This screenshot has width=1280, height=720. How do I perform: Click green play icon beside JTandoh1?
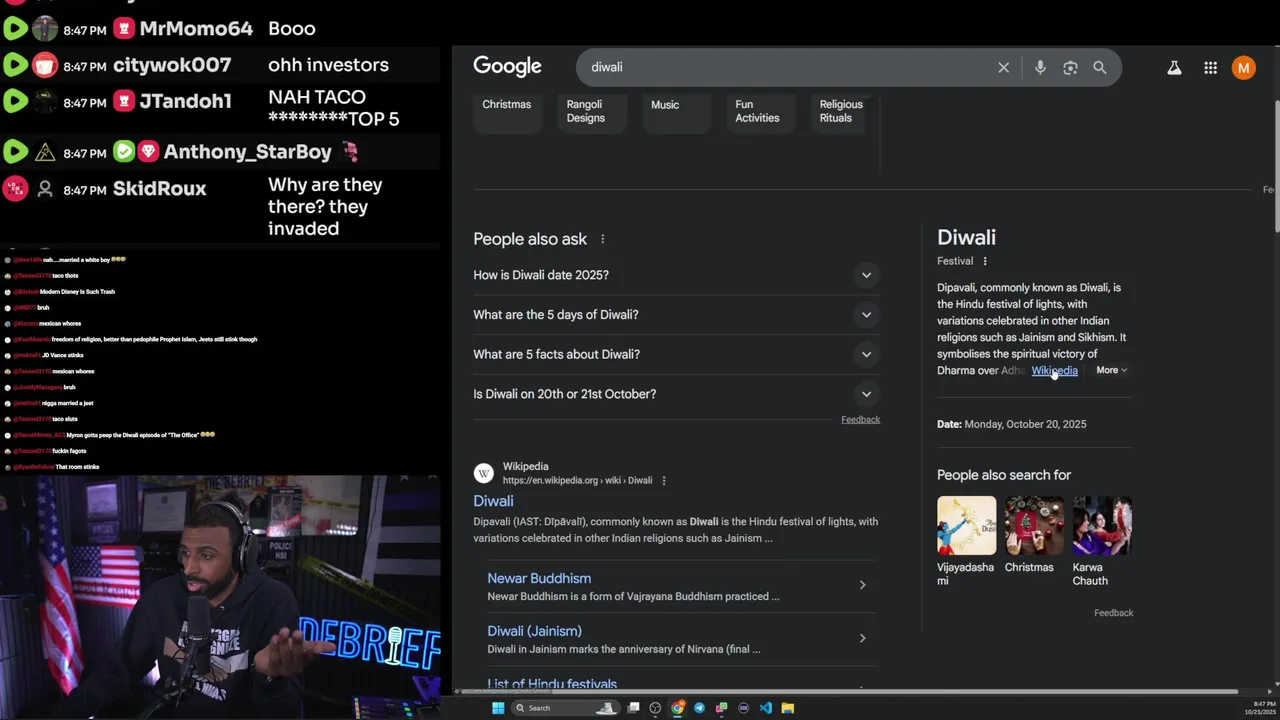click(15, 101)
